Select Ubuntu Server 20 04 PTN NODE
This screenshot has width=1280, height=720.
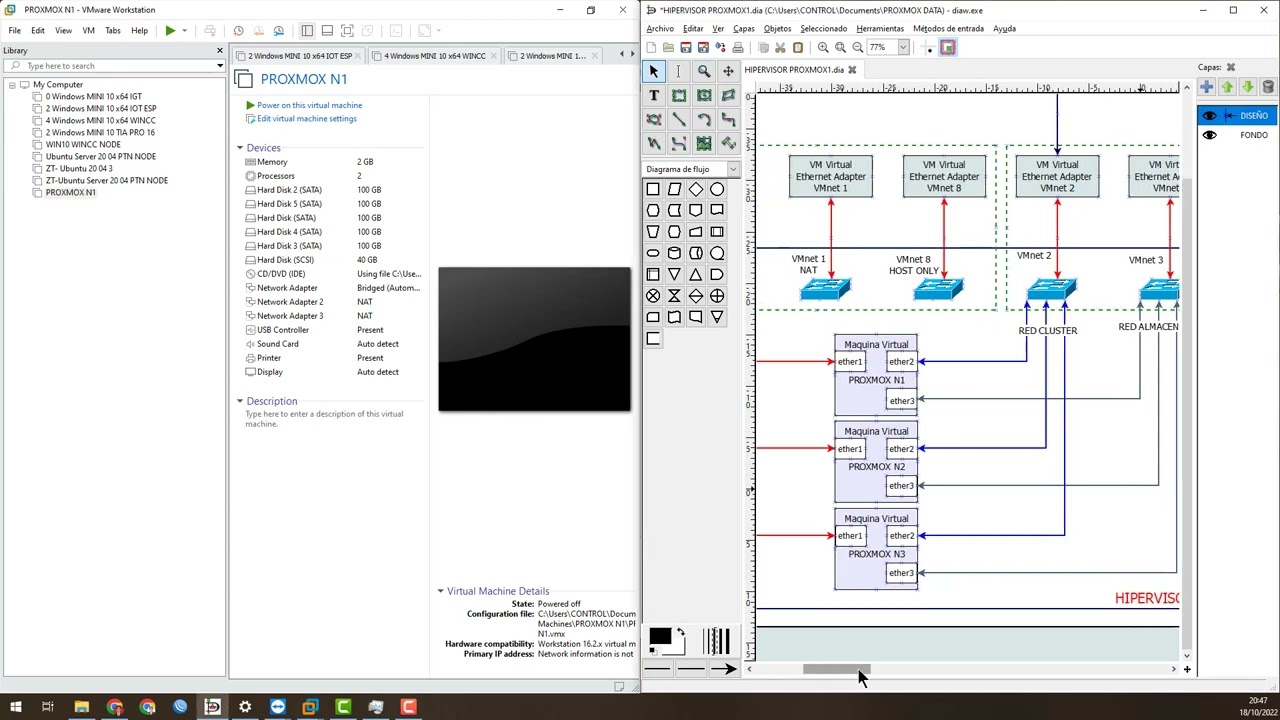click(100, 157)
